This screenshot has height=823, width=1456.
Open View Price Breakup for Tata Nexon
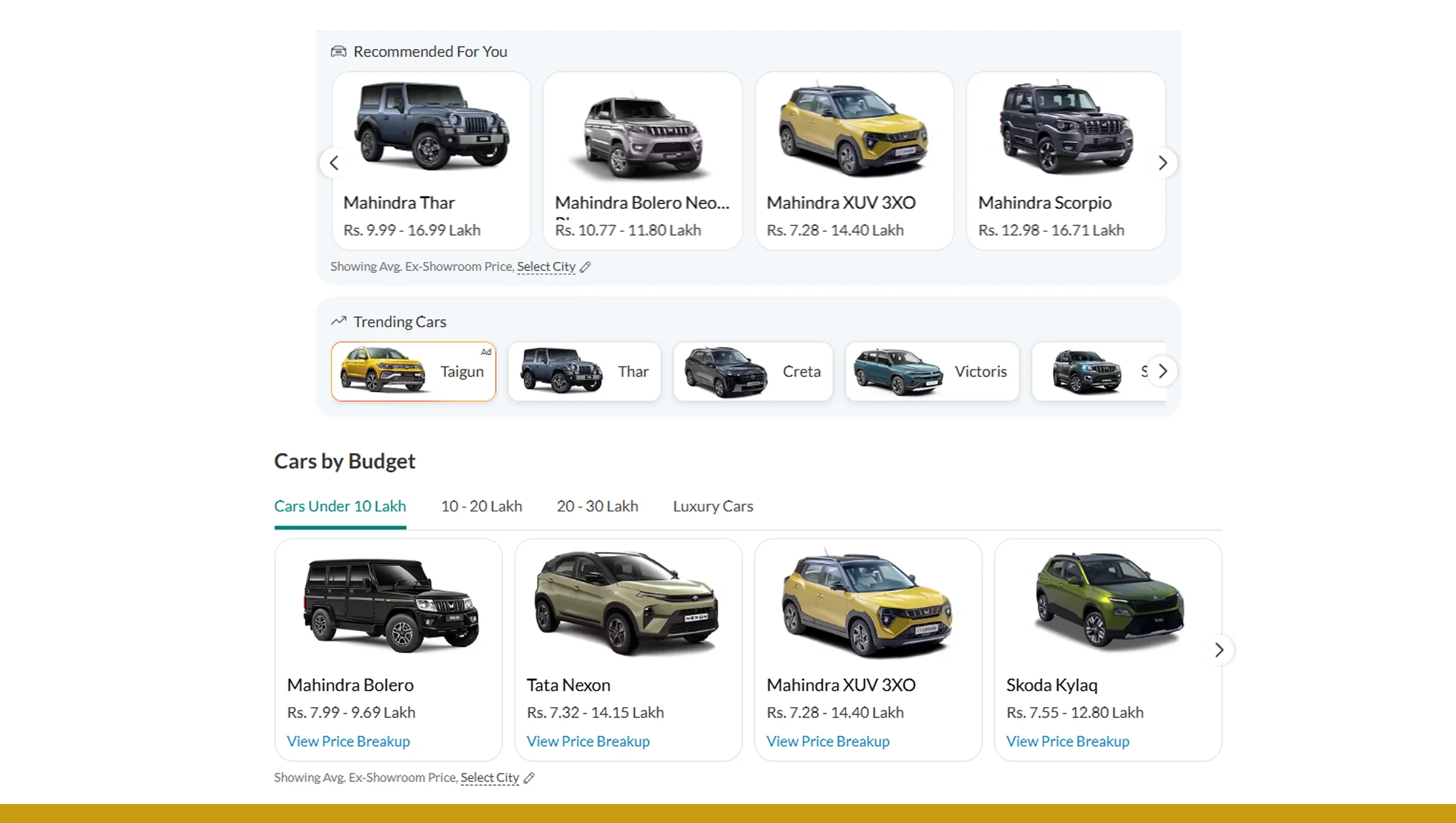[588, 741]
